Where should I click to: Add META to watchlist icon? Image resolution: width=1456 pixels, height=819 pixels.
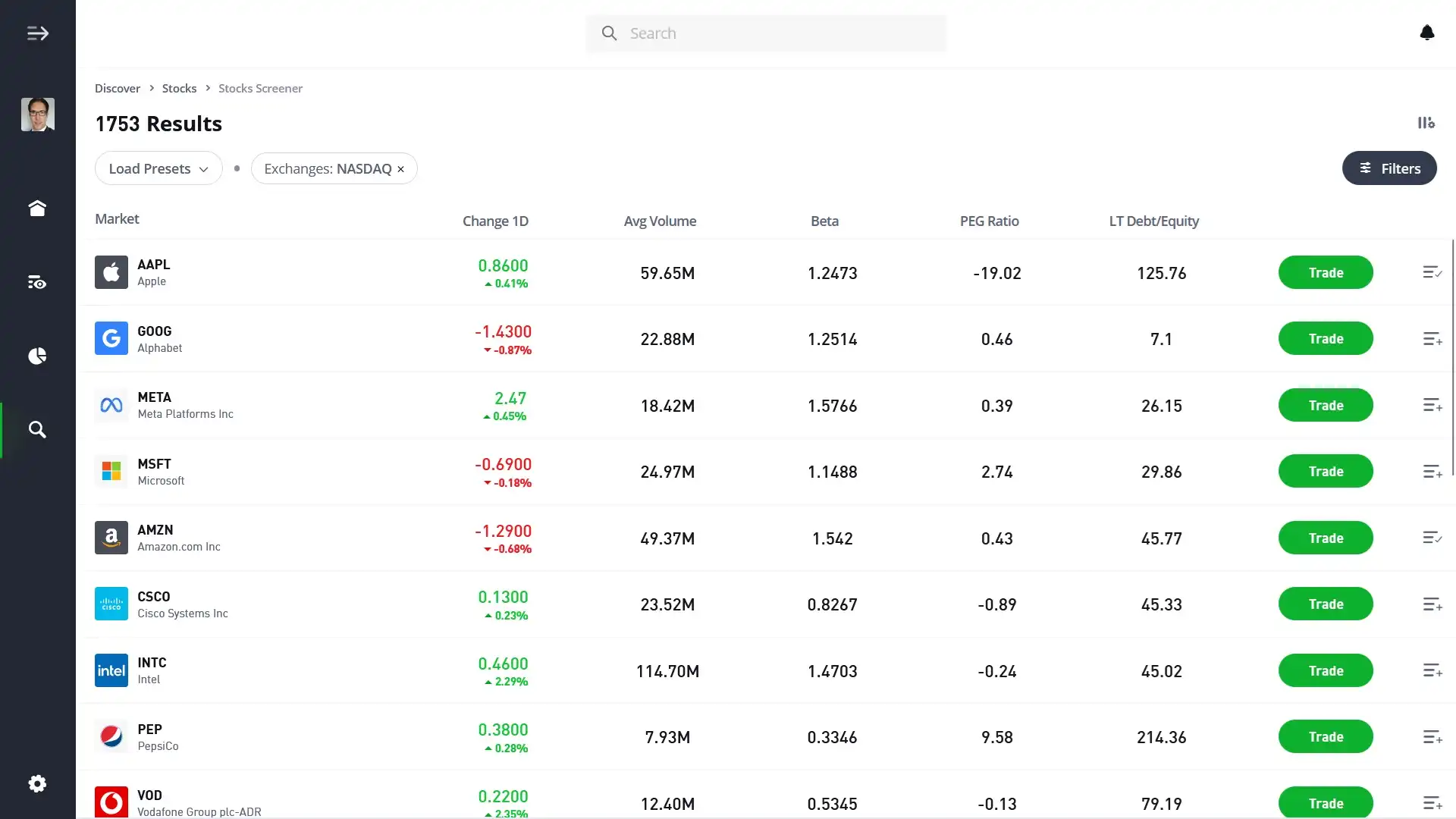pos(1432,405)
